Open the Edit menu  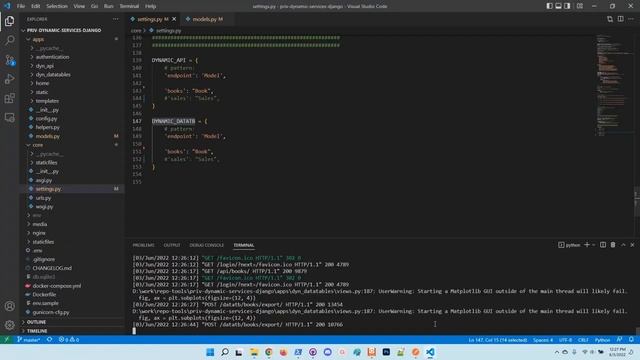point(36,6)
